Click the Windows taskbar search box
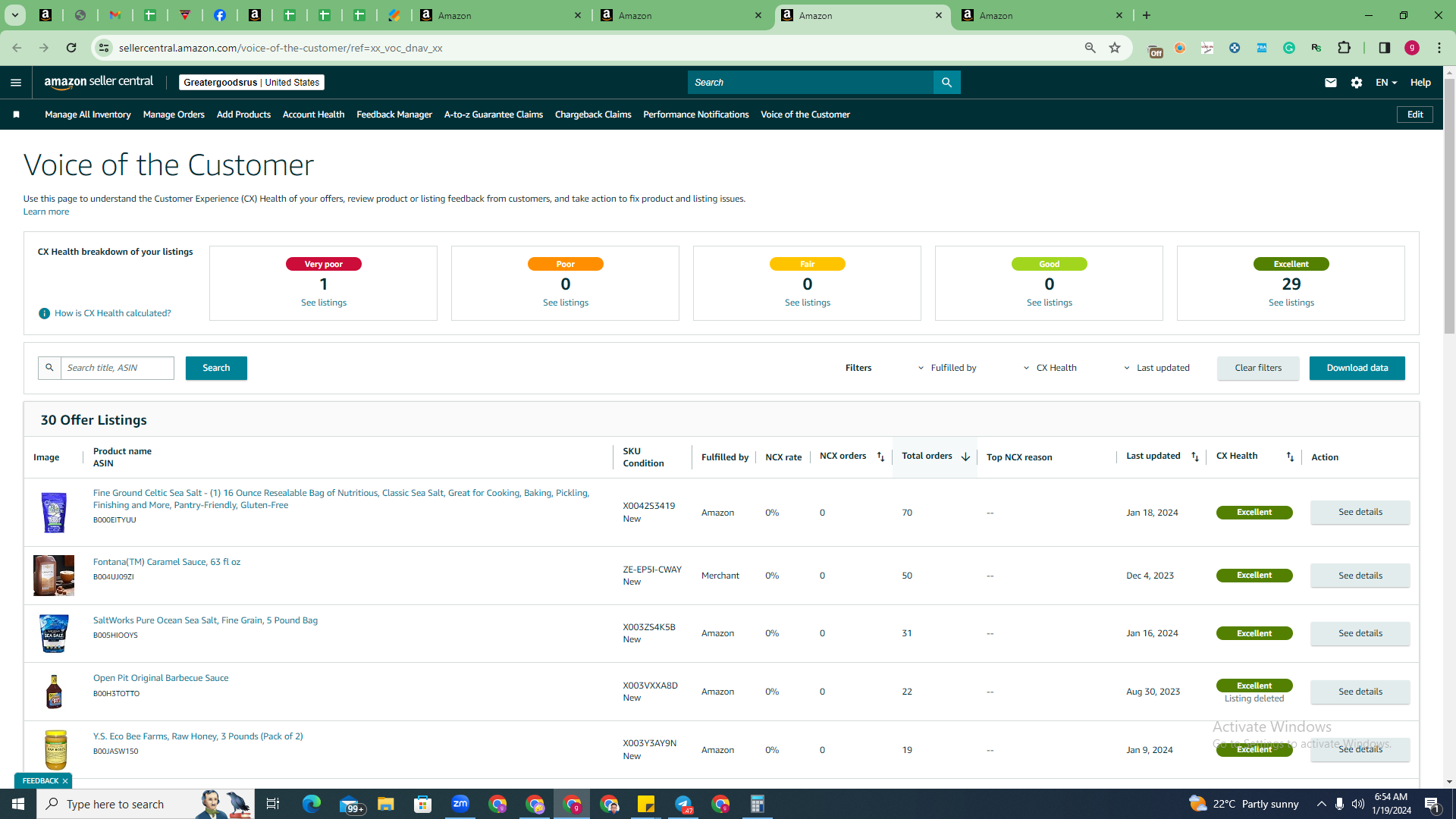1456x819 pixels. pyautogui.click(x=146, y=804)
